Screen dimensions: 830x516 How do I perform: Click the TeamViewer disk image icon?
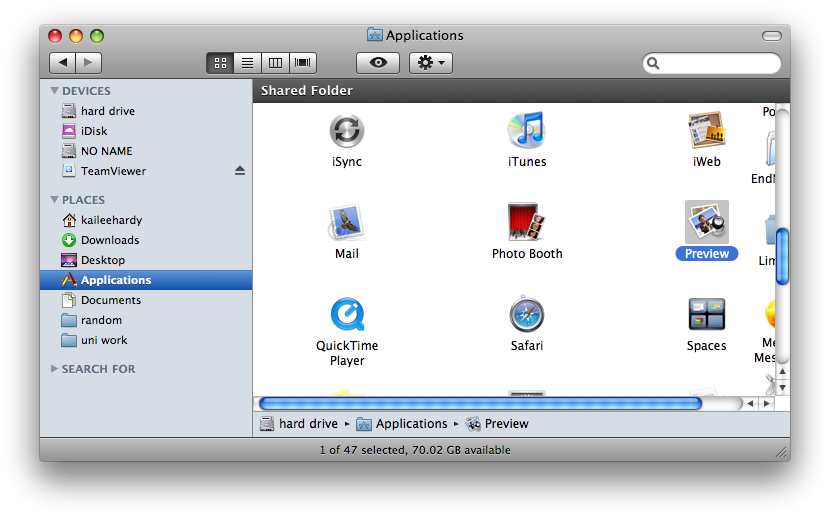69,170
